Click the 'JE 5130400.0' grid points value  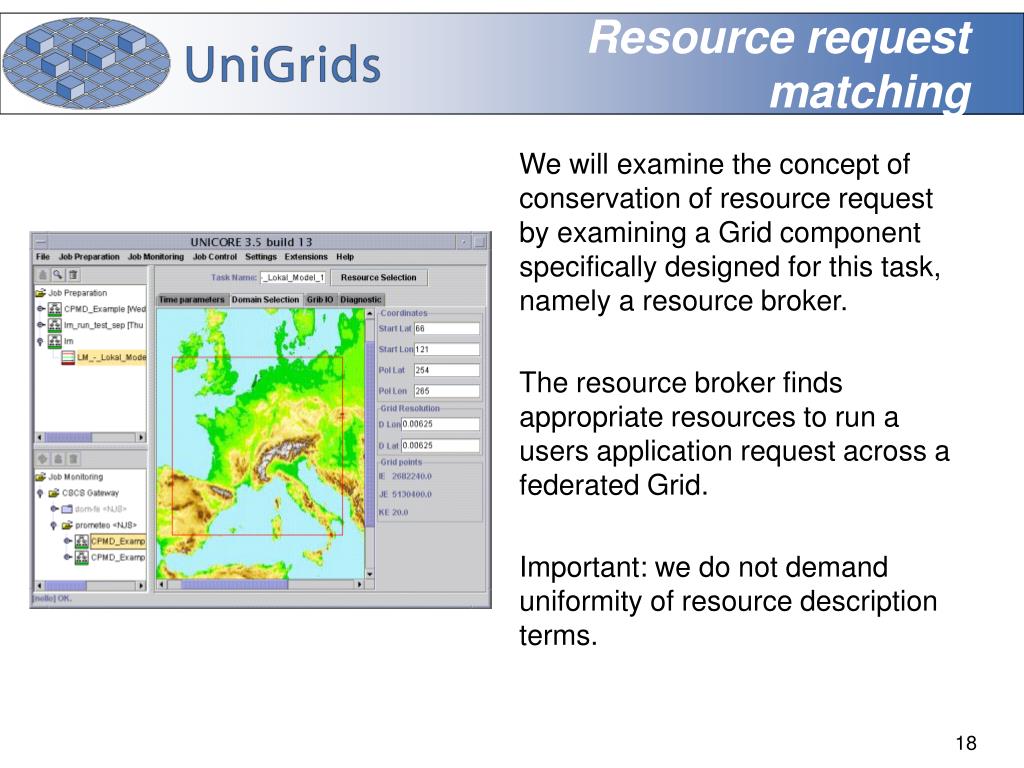(405, 494)
